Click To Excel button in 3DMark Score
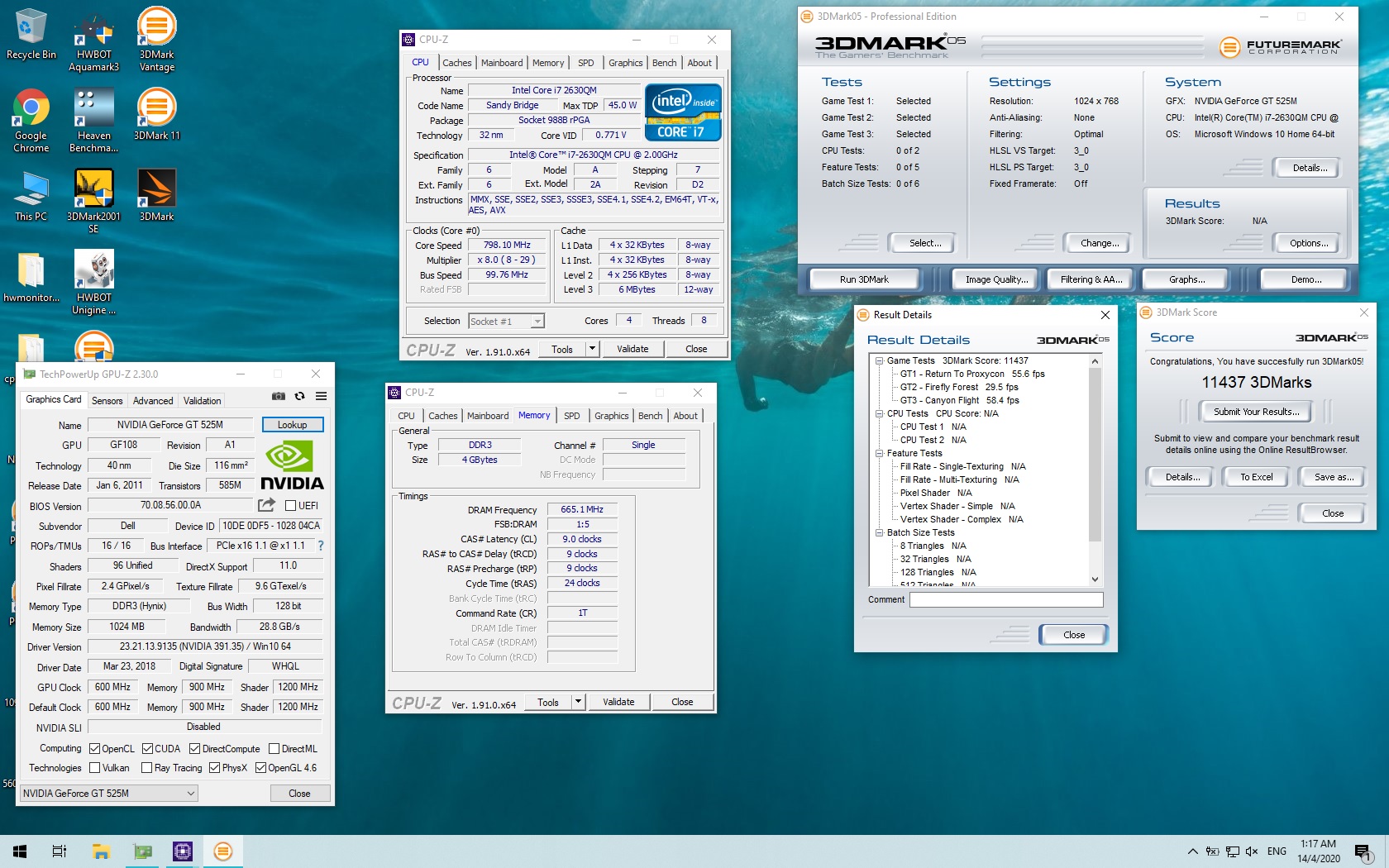Viewport: 1389px width, 868px height. click(1256, 477)
